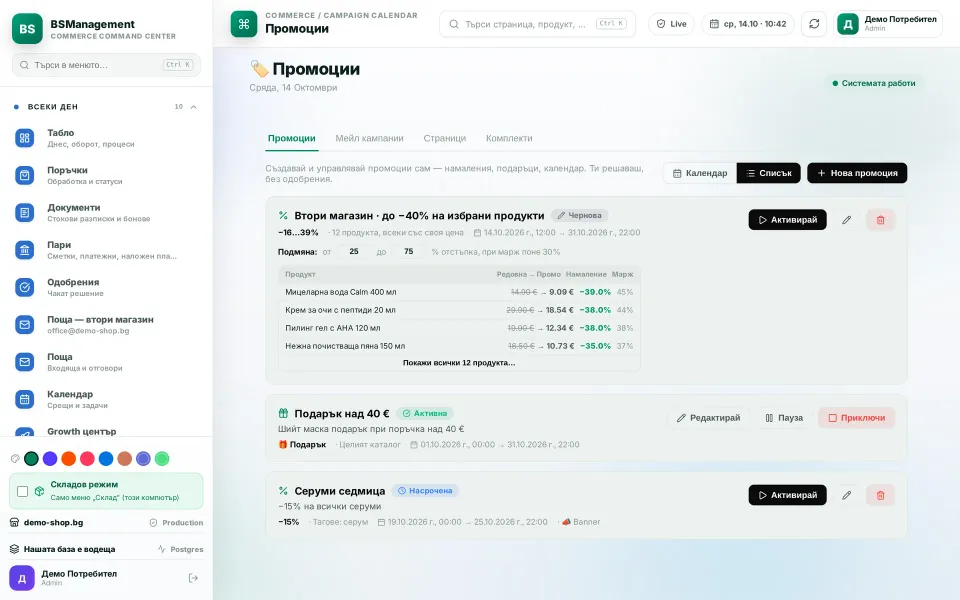Viewport: 960px width, 600px height.
Task: Open the Мейл кампании tab
Action: pyautogui.click(x=369, y=138)
